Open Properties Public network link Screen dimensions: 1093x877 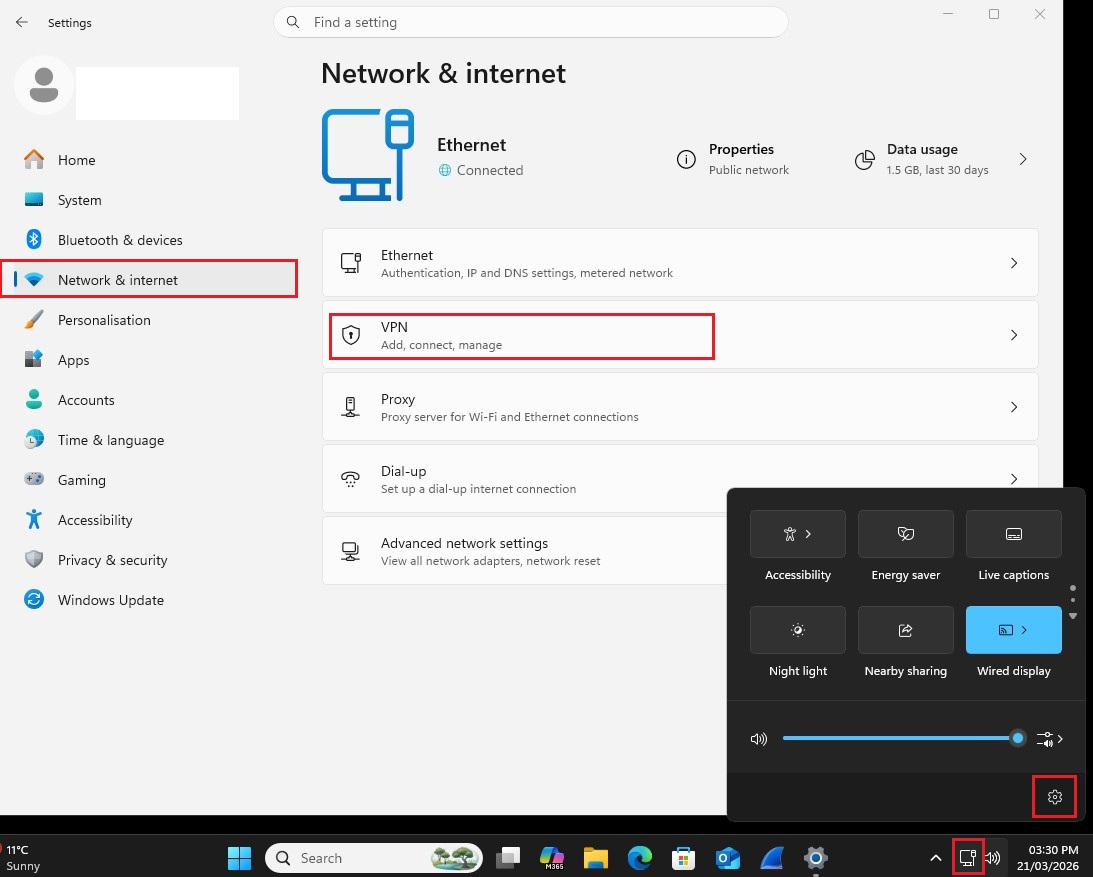pos(733,160)
